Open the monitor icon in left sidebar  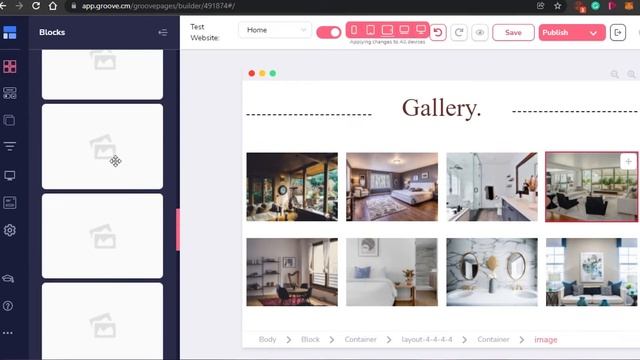[9, 176]
